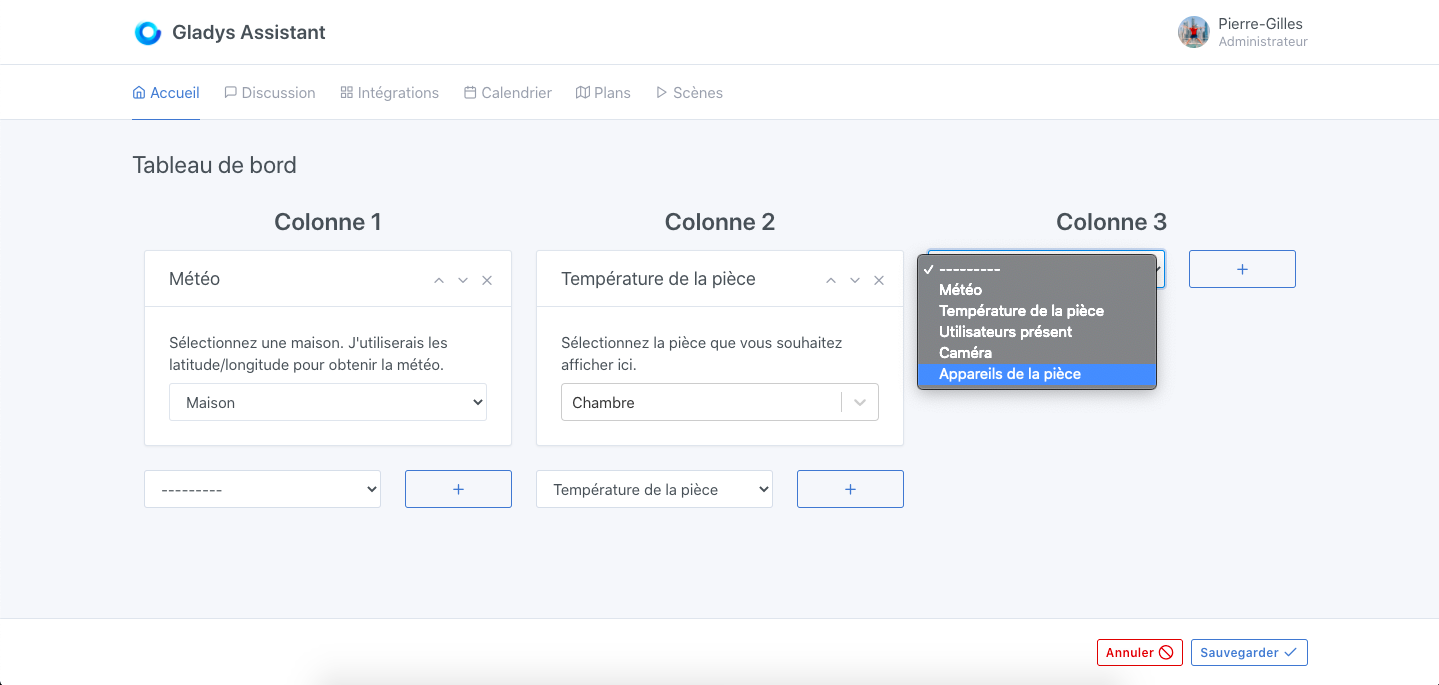
Task: Move the Météo widget up
Action: point(438,280)
